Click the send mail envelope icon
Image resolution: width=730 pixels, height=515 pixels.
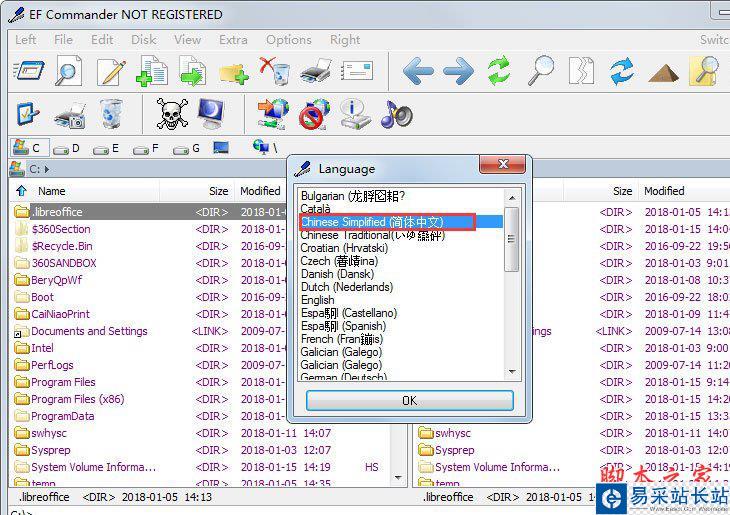click(357, 71)
